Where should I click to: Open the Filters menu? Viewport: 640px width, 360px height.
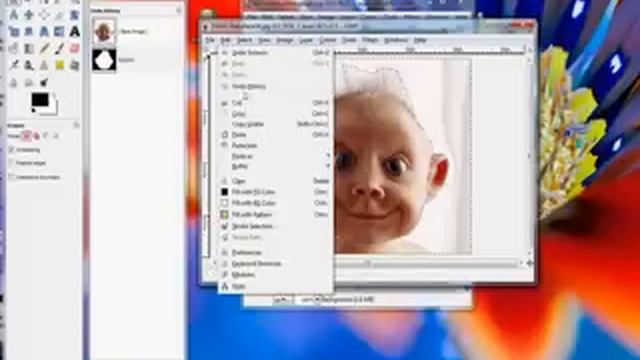(370, 40)
